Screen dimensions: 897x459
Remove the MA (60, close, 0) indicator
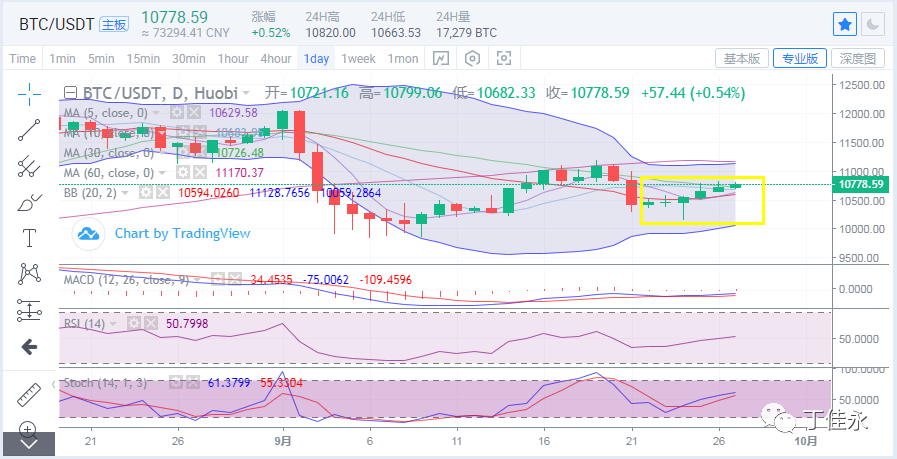click(199, 172)
